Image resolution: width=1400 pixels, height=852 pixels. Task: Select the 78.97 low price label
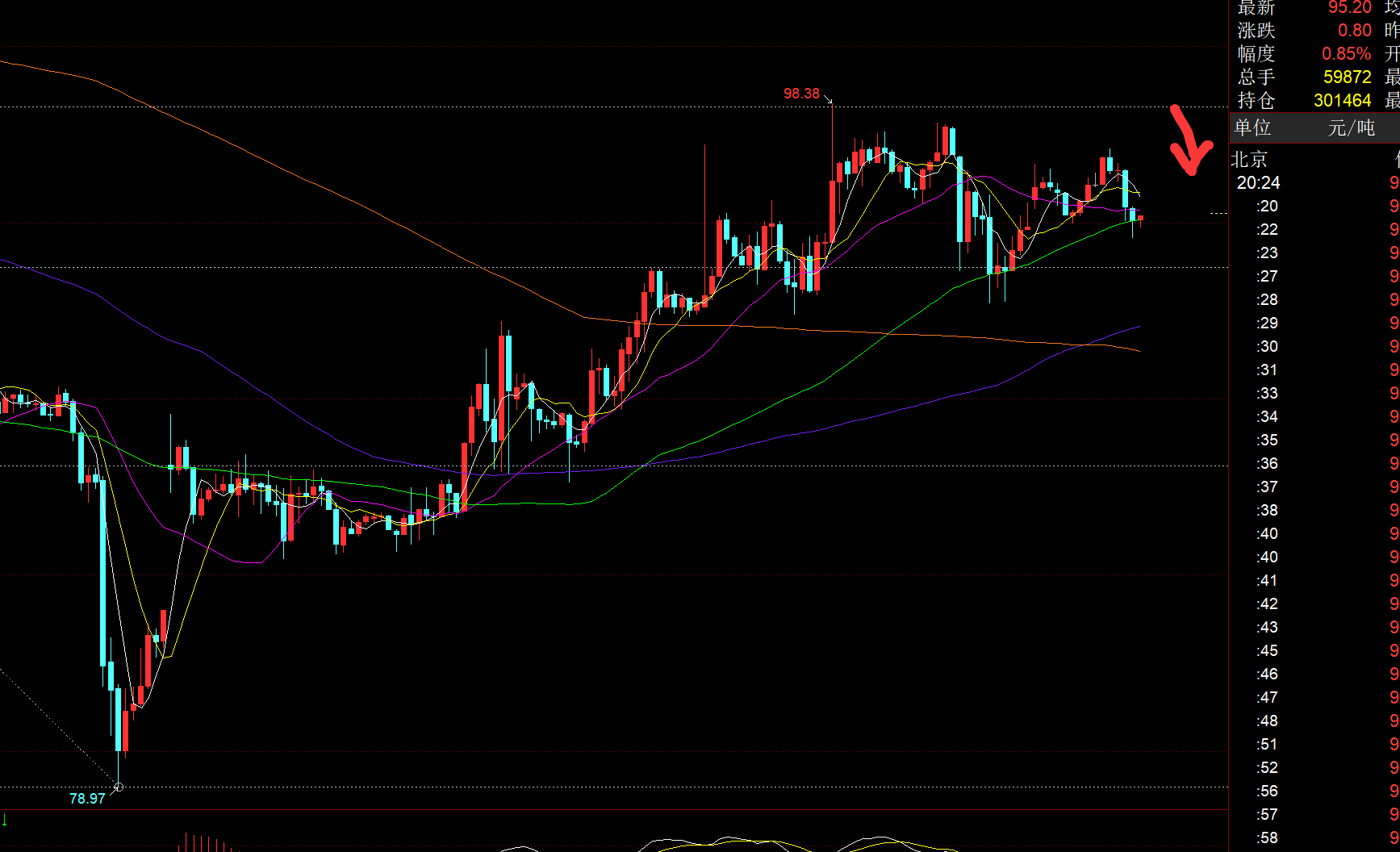87,799
